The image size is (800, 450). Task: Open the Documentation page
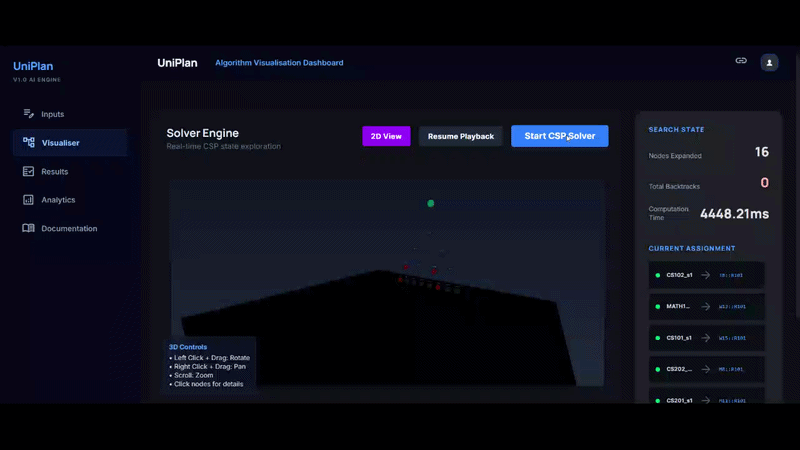pyautogui.click(x=70, y=229)
